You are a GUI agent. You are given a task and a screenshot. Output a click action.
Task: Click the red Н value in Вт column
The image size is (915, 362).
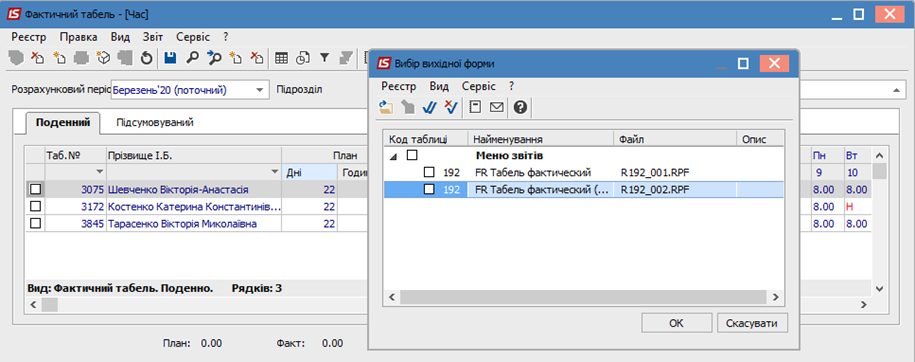click(x=849, y=206)
